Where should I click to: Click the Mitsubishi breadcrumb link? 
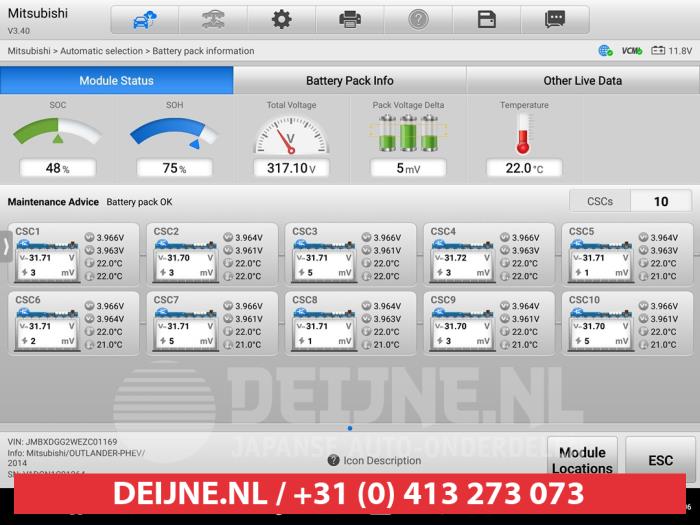pos(29,51)
